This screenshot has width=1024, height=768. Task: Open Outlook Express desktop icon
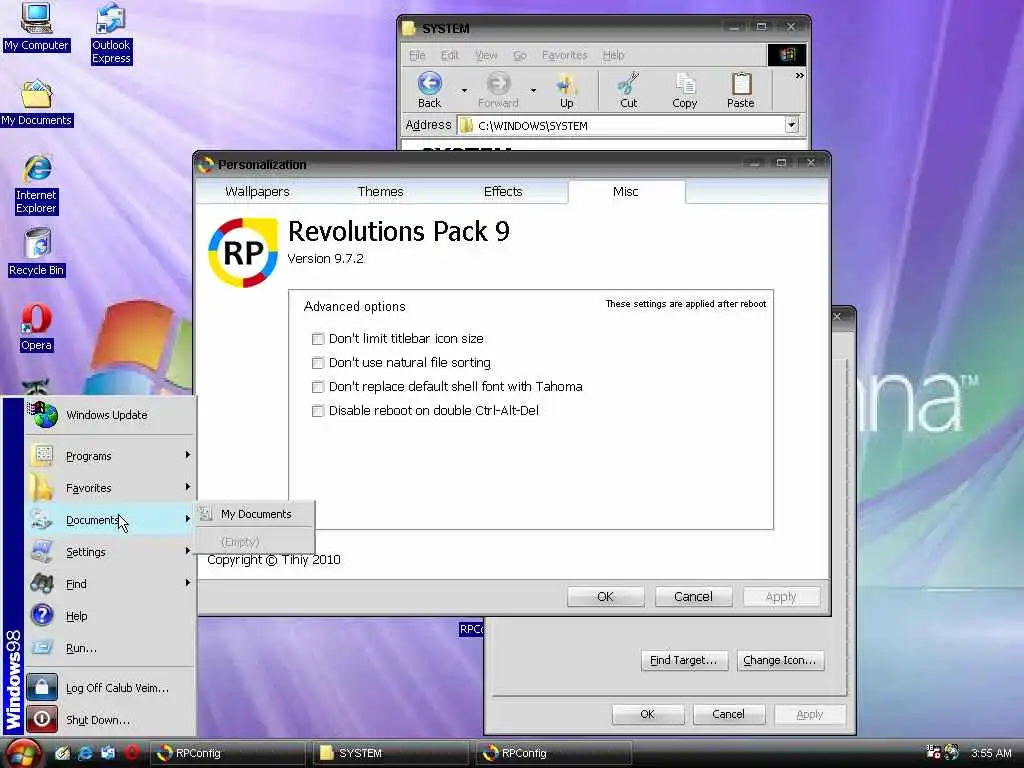pos(111,33)
